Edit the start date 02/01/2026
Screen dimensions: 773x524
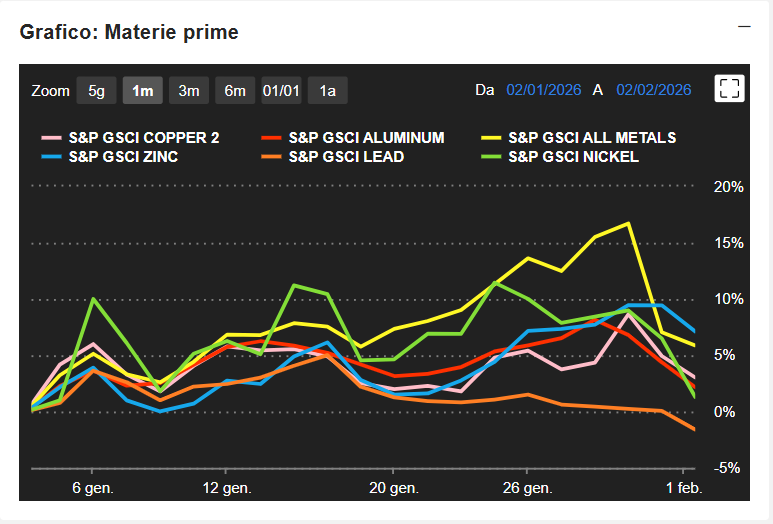544,90
